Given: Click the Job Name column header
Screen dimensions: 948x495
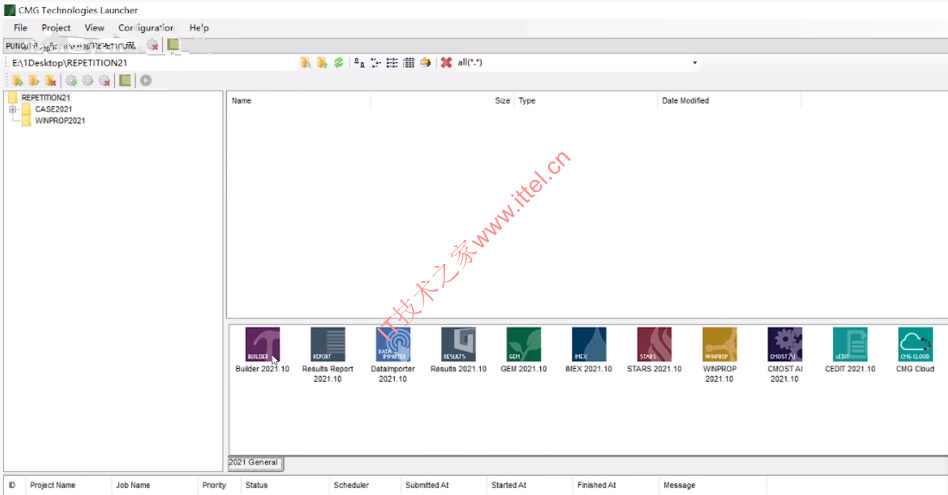Looking at the screenshot, I should [x=155, y=485].
